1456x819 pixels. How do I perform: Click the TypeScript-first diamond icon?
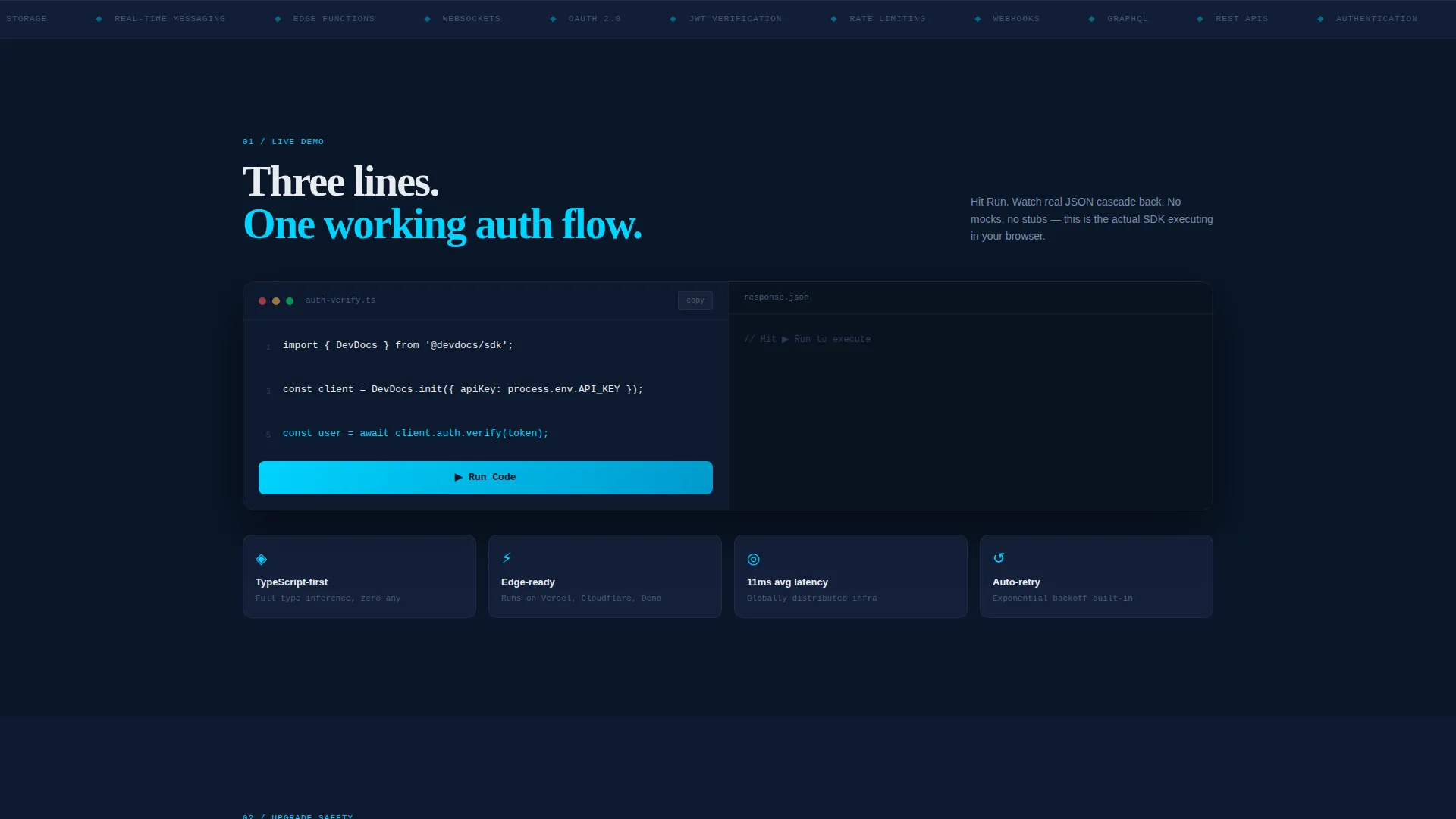pos(262,560)
